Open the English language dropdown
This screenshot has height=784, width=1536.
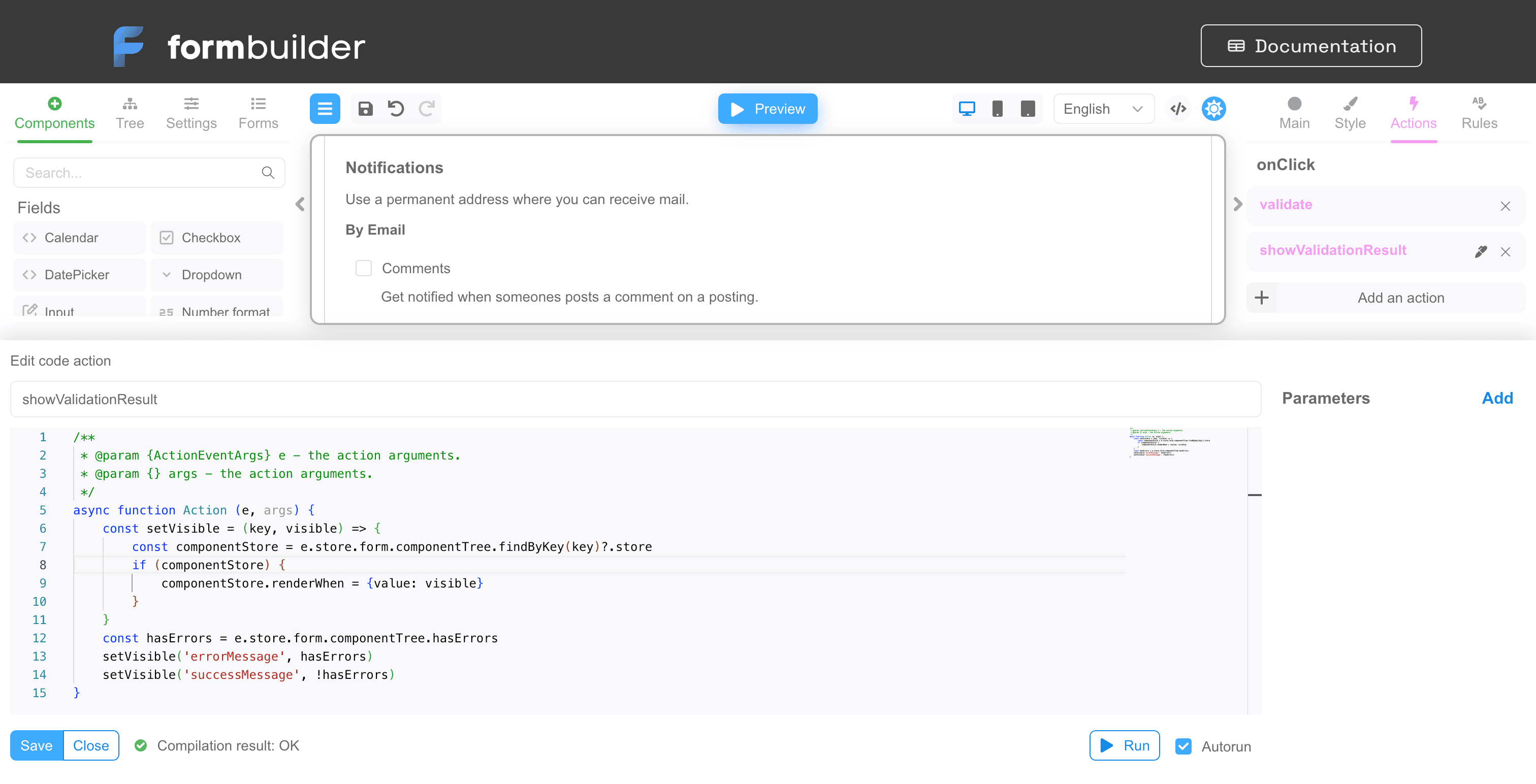[x=1103, y=109]
